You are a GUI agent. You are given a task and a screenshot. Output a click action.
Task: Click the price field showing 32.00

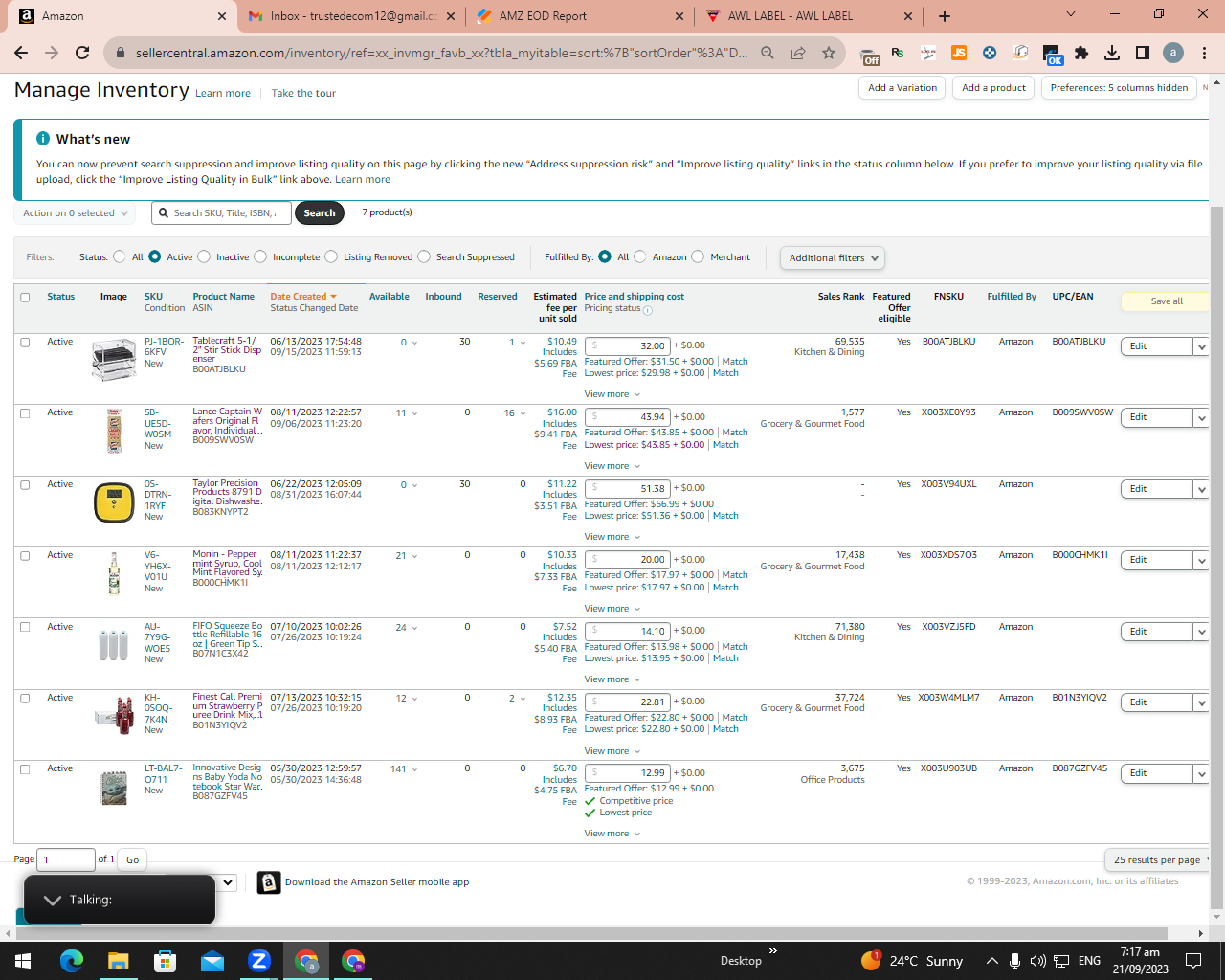[x=628, y=346]
